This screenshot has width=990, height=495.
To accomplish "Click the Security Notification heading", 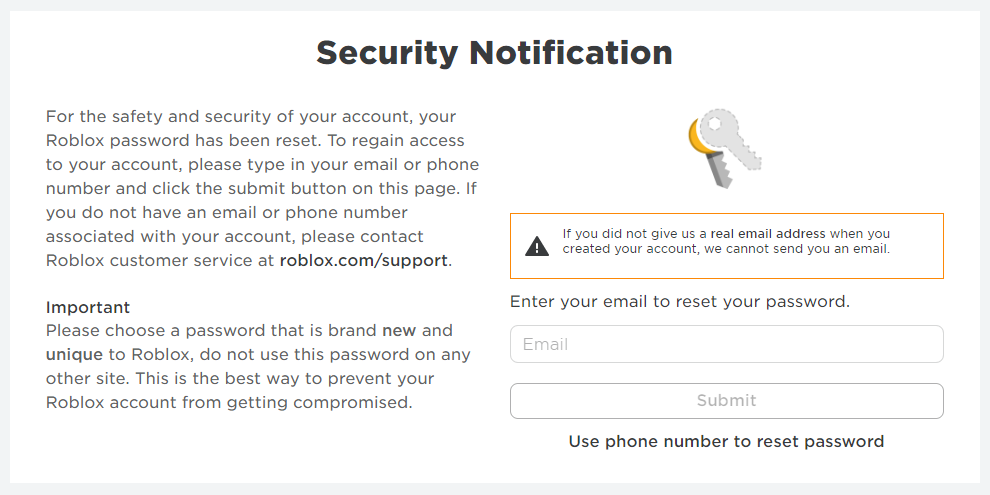I will pyautogui.click(x=494, y=52).
